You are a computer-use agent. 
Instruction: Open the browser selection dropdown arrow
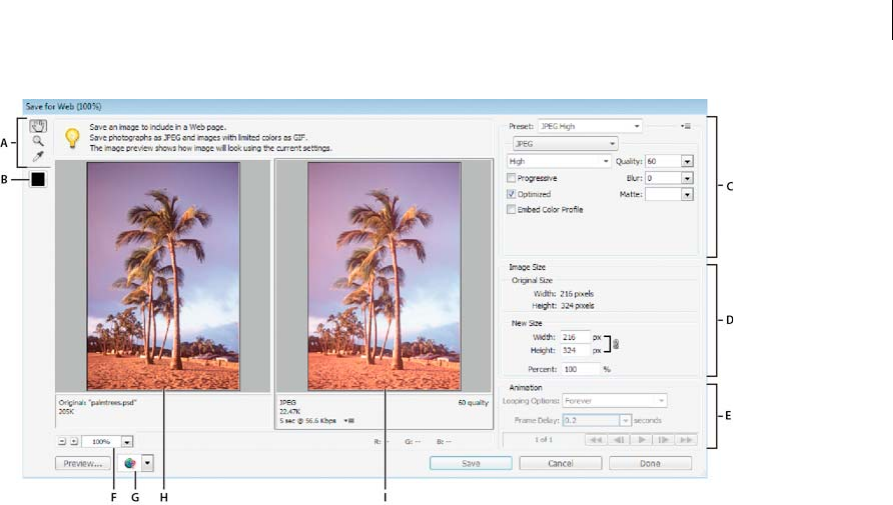[148, 463]
